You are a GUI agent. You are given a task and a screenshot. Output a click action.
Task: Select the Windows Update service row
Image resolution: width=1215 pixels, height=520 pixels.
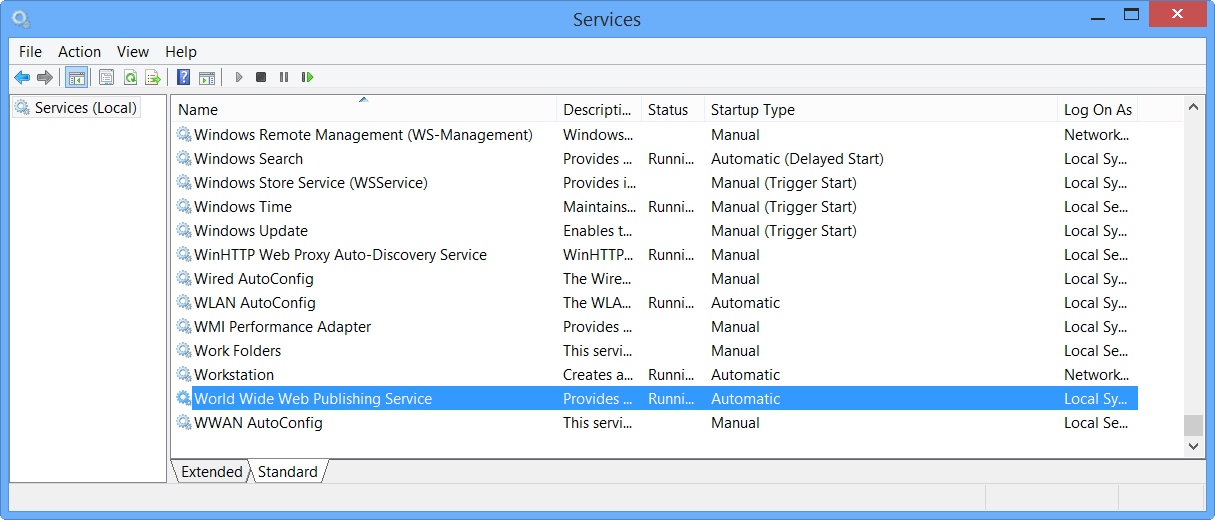251,231
